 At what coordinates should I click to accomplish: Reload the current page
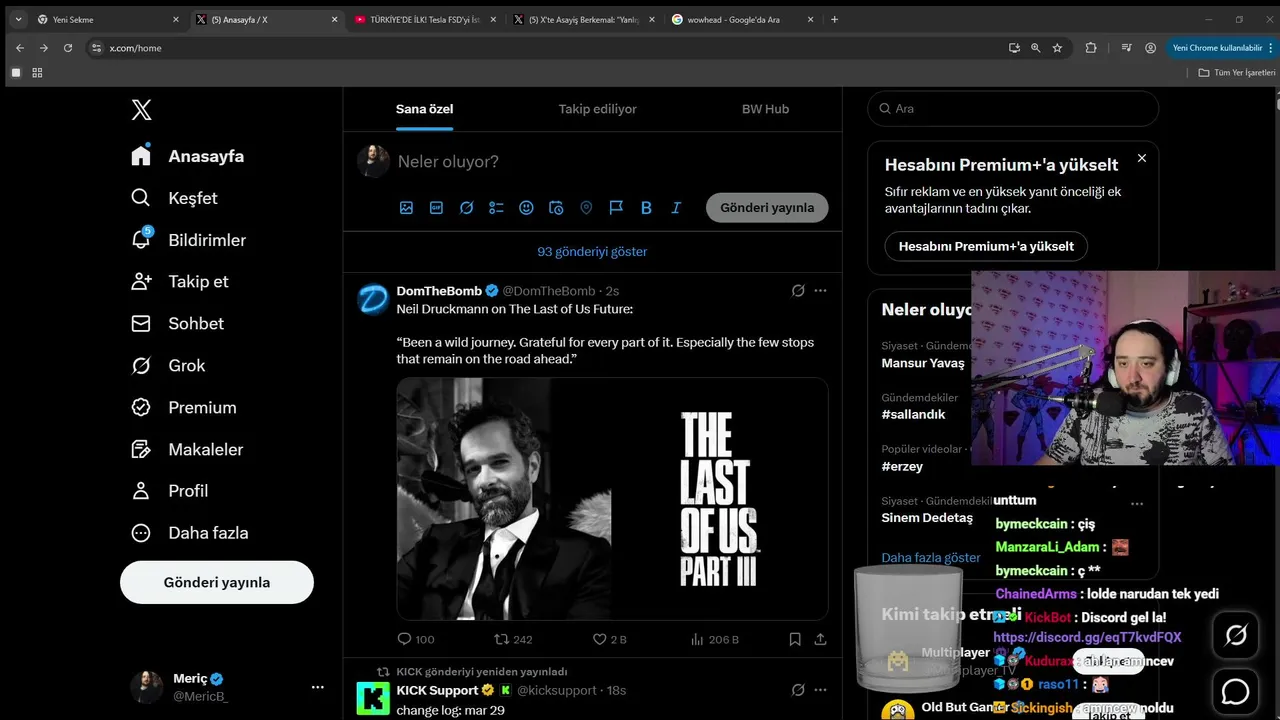pyautogui.click(x=68, y=48)
